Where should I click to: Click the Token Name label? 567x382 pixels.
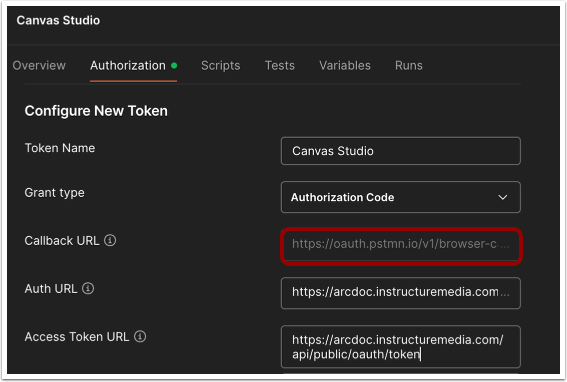point(60,148)
